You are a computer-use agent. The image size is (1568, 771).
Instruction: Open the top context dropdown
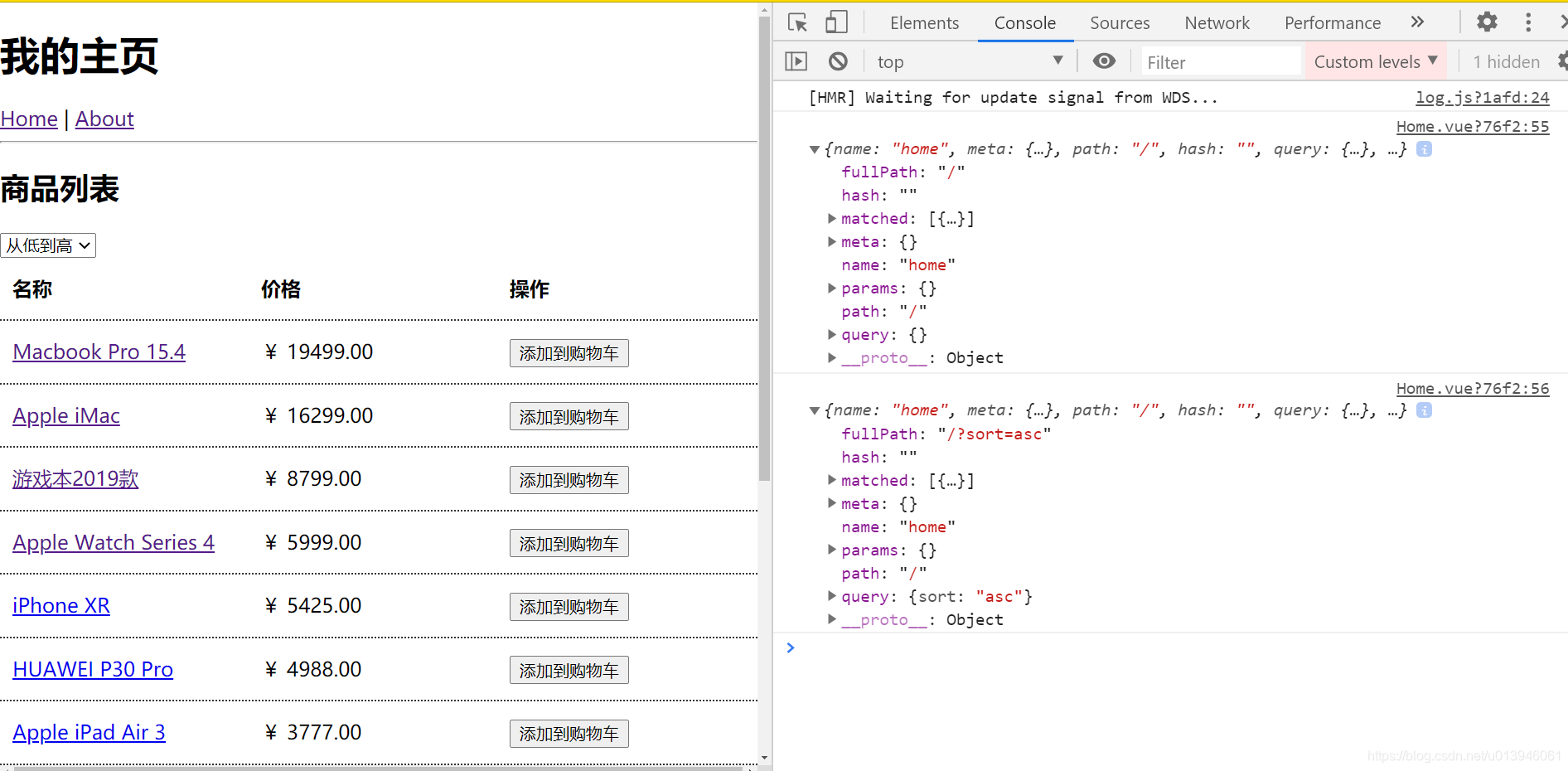(x=970, y=61)
